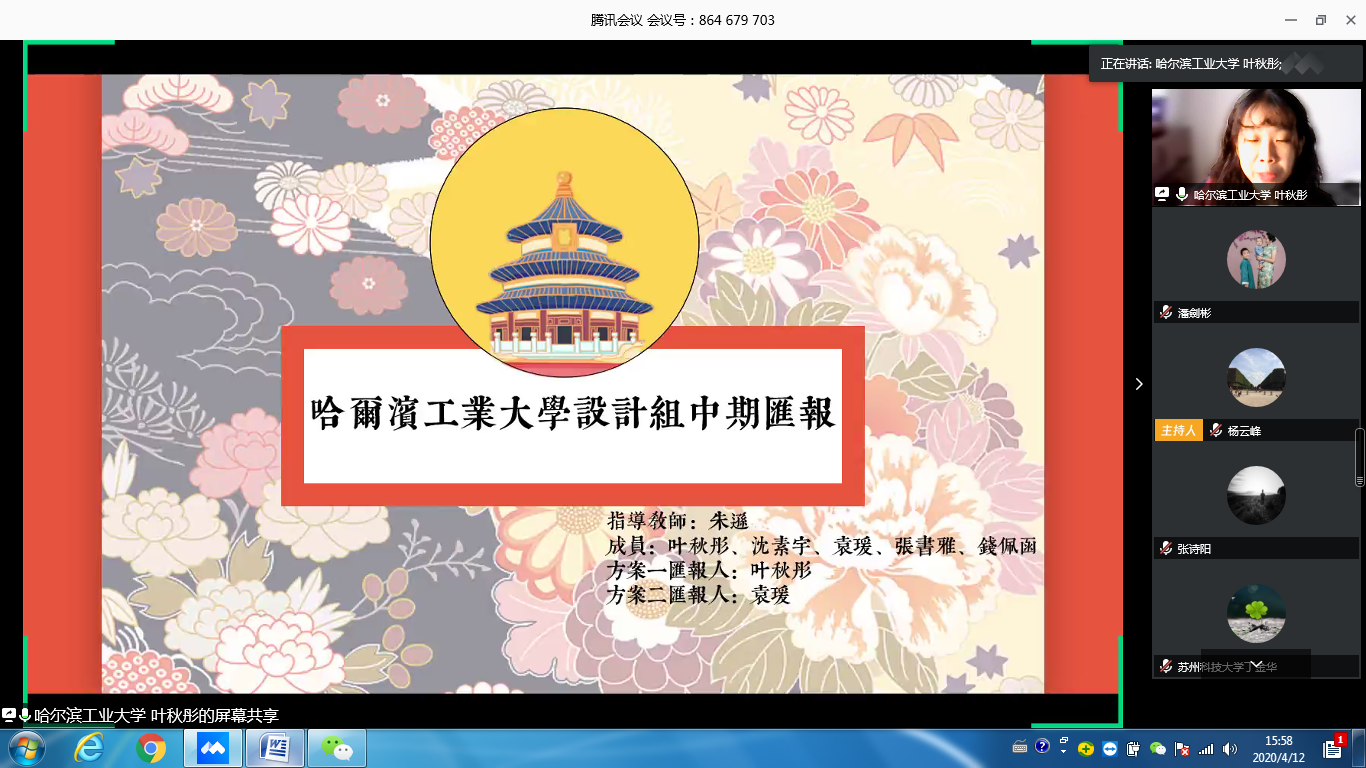The height and width of the screenshot is (768, 1366).
Task: Click the muted mic icon beside 潘剑彬
Action: [1165, 313]
